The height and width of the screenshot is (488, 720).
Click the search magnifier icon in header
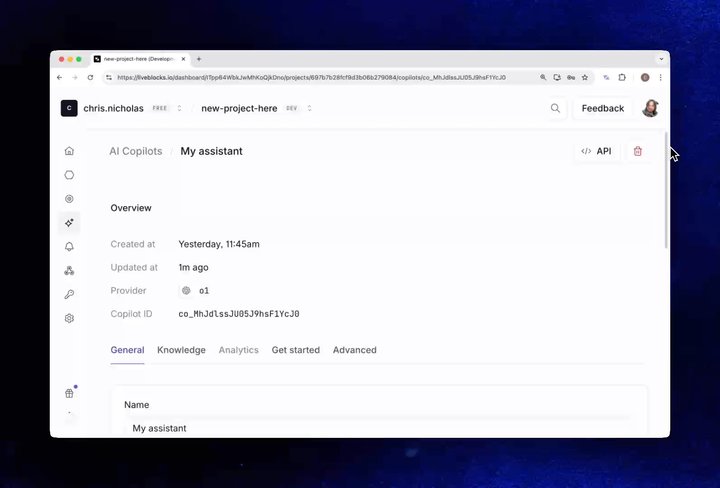click(556, 108)
